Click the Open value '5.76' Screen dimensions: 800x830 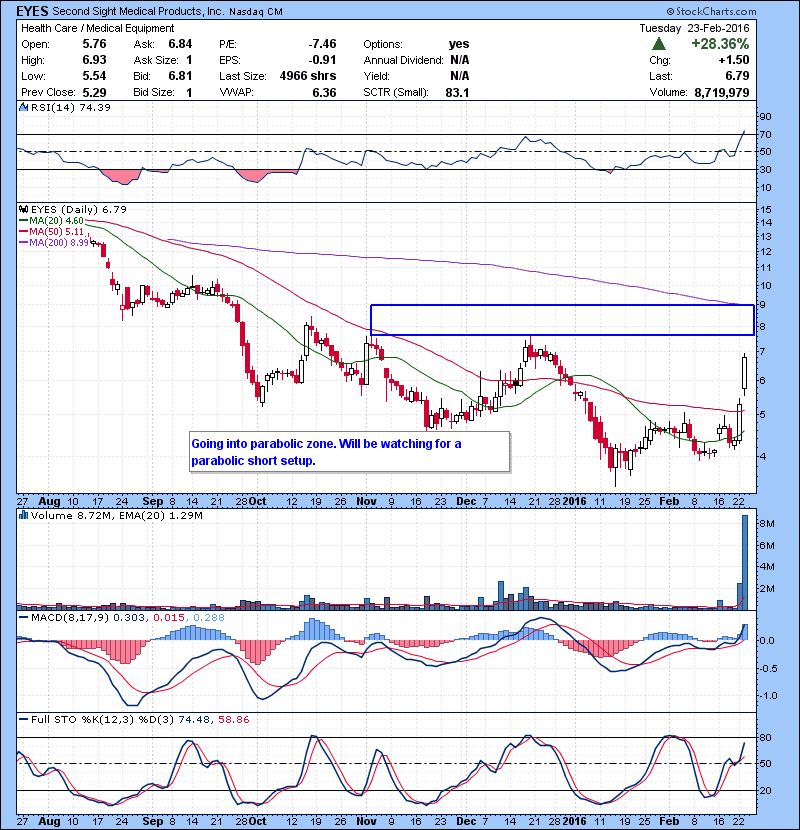pos(94,44)
